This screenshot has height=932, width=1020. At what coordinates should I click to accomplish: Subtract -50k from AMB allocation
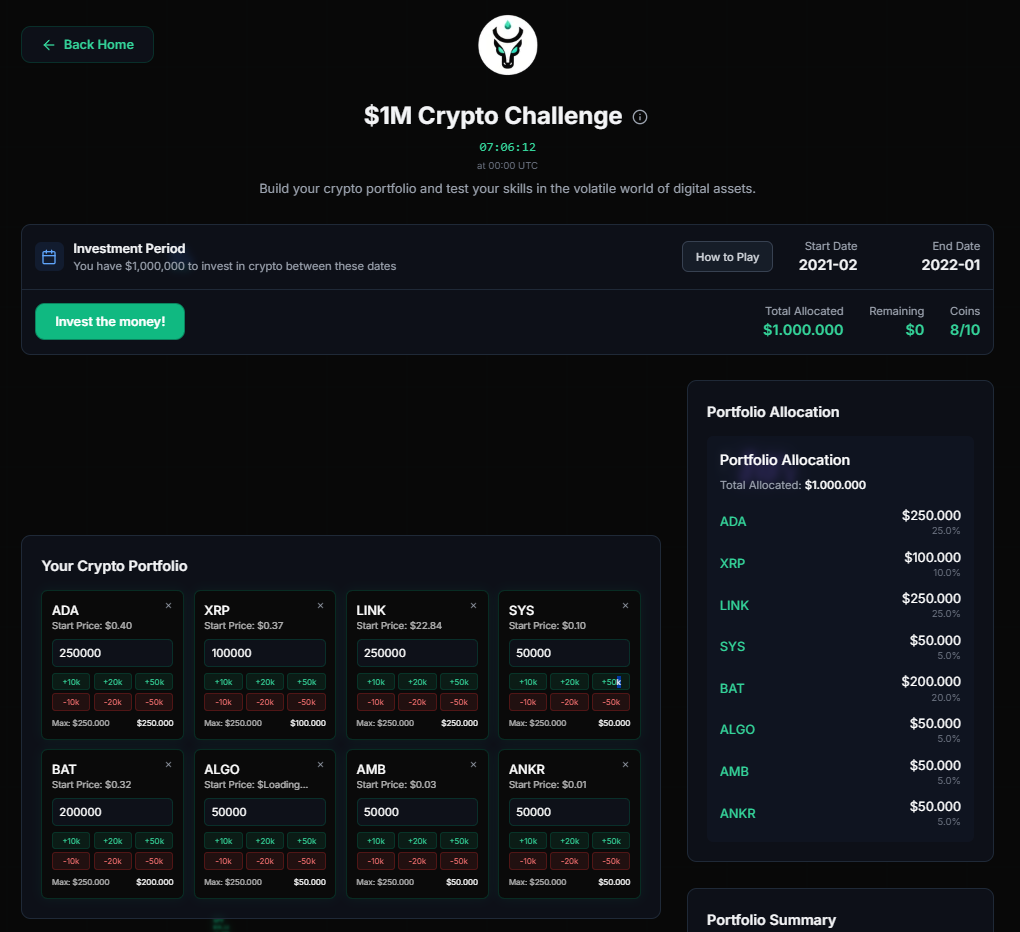458,860
